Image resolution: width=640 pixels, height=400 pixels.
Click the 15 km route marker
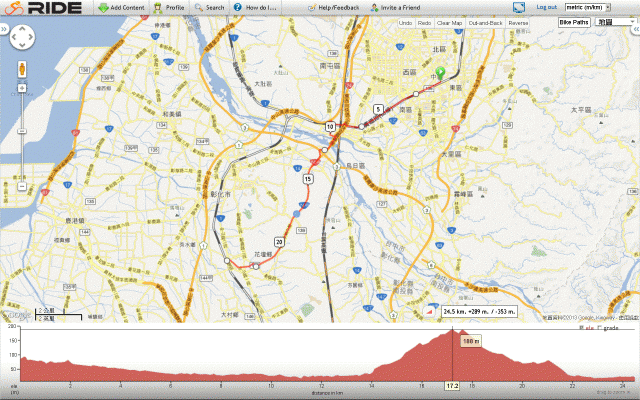click(x=308, y=179)
